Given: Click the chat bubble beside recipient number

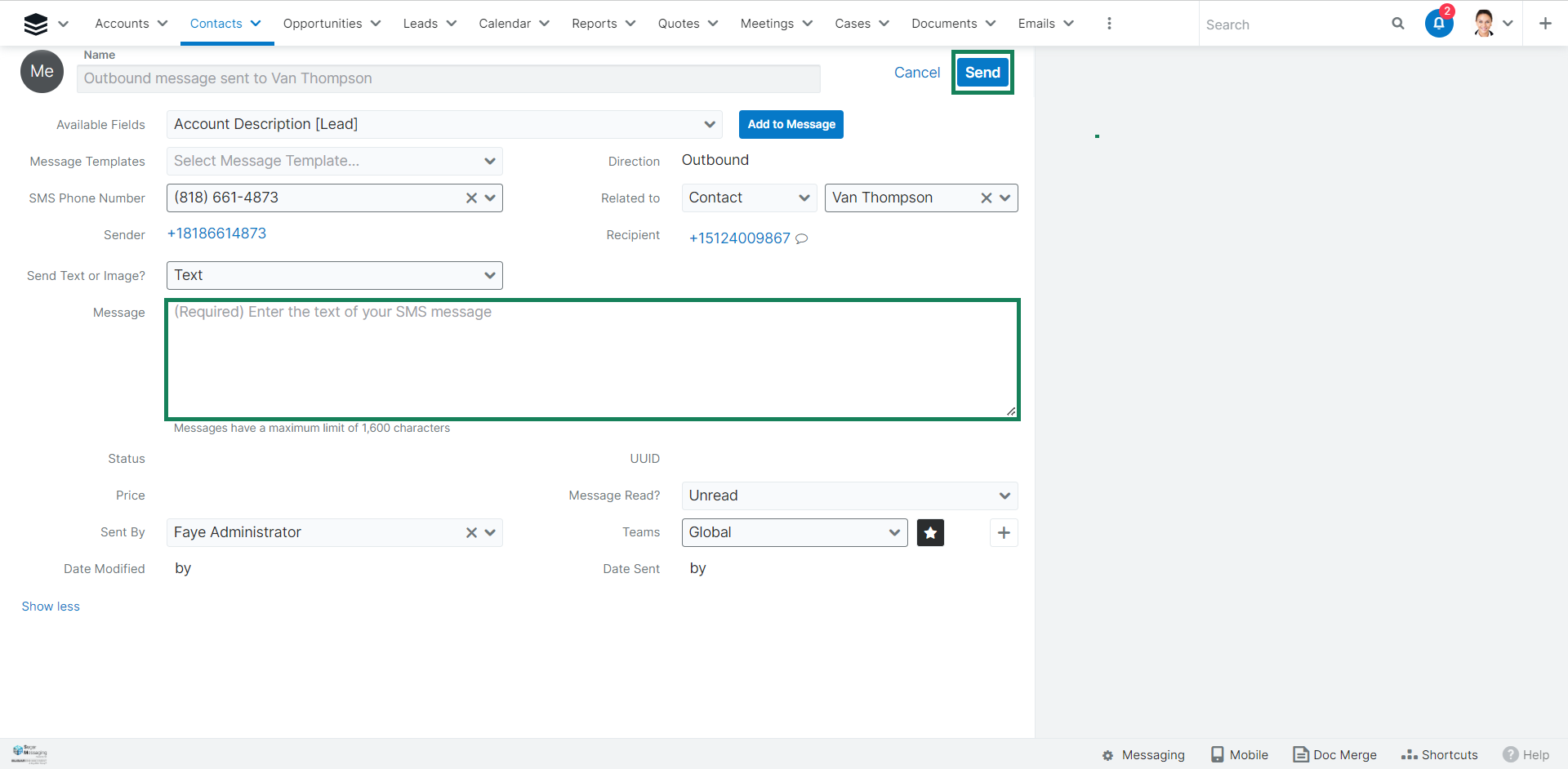Looking at the screenshot, I should 802,238.
